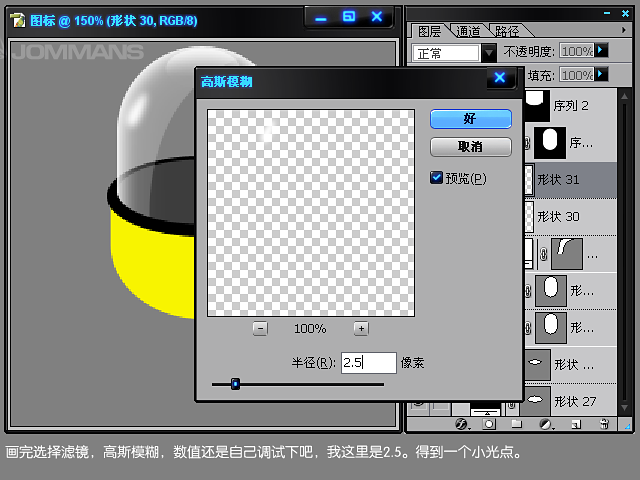This screenshot has height=480, width=640.
Task: Click the mask thumbnail of 序… layer
Action: [550, 143]
